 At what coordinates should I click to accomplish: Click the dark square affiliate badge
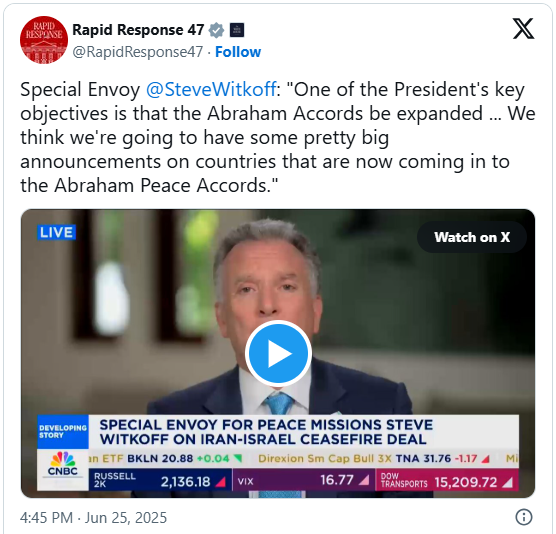(237, 30)
